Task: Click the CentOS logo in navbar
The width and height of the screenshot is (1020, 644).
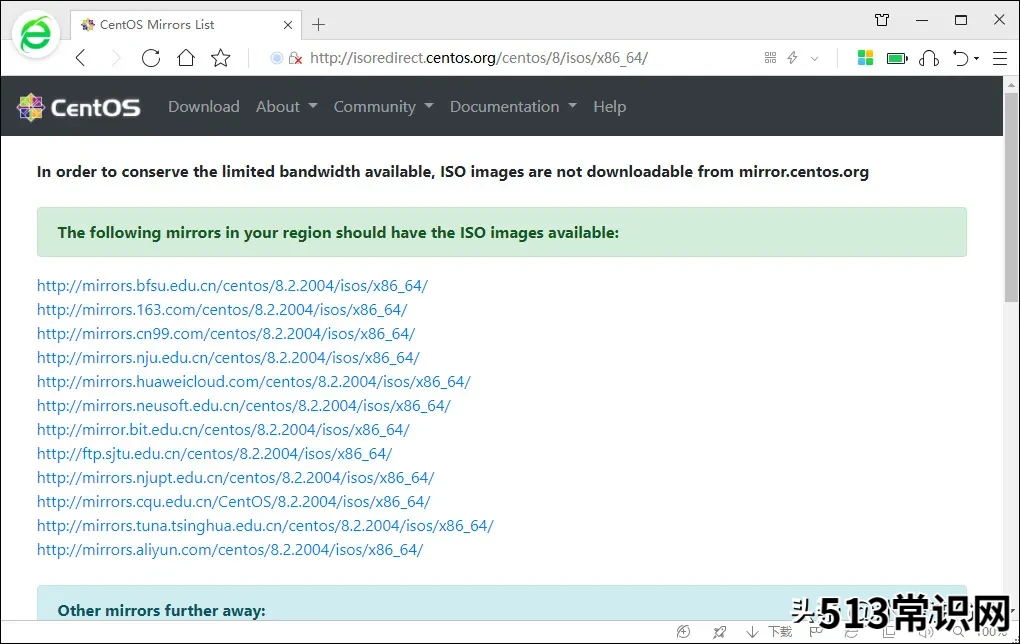Action: (x=79, y=107)
